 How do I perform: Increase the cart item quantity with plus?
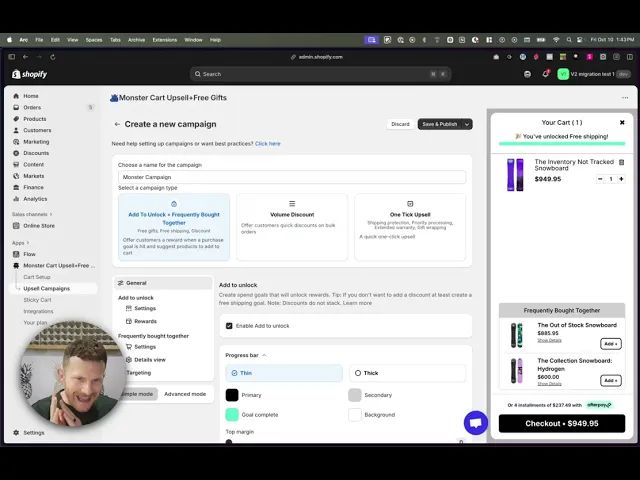(621, 179)
